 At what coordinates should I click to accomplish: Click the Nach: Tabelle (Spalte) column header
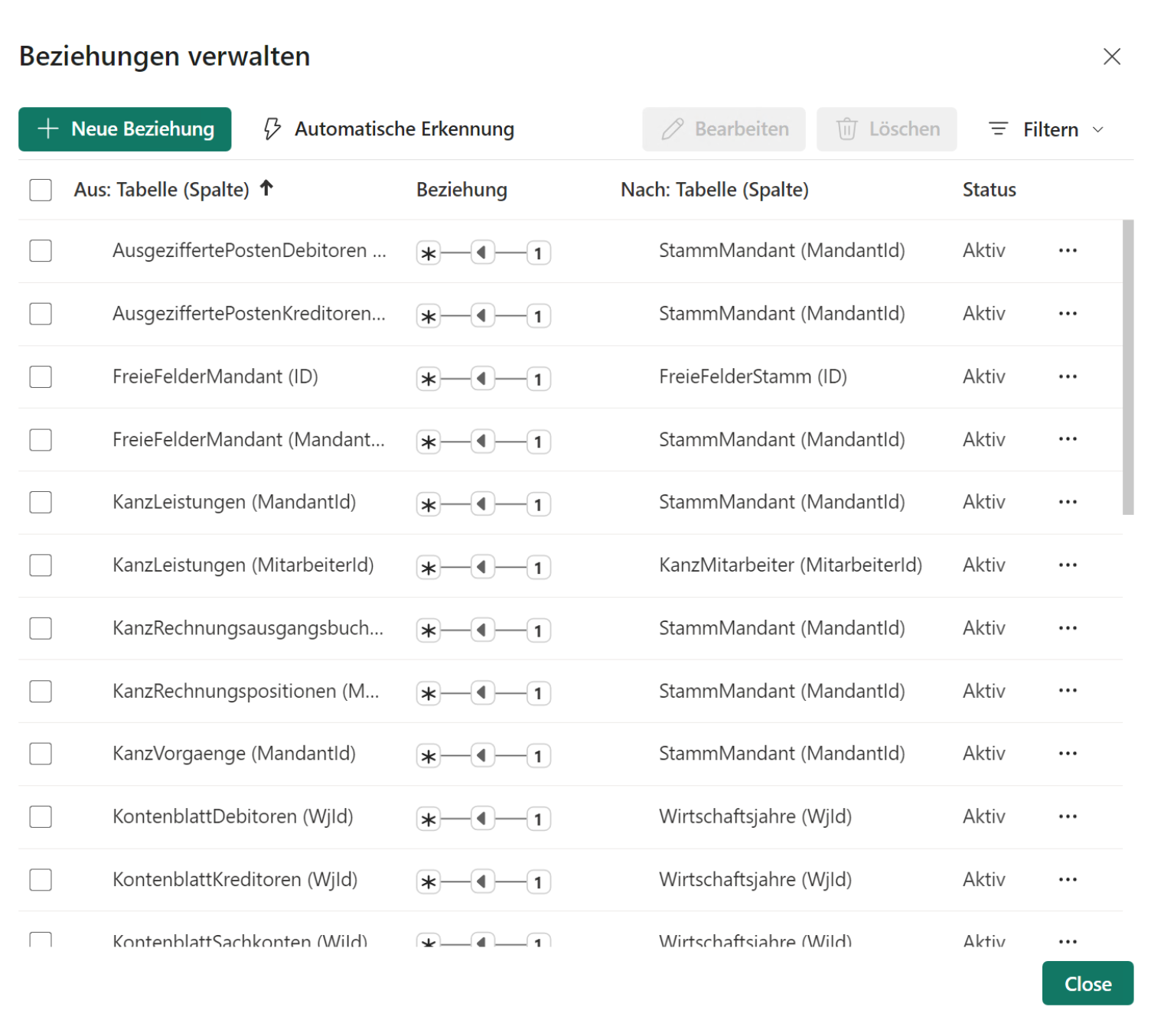coord(715,190)
